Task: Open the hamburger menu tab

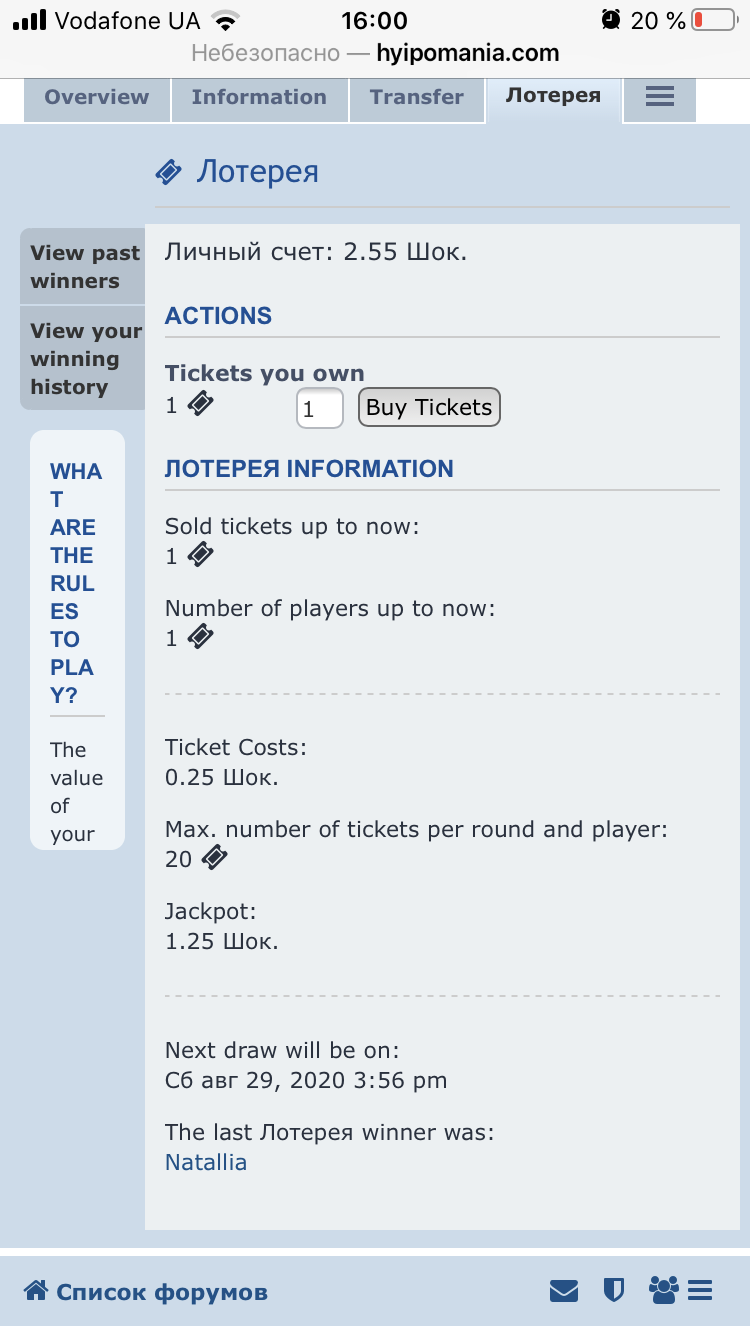Action: pos(659,97)
